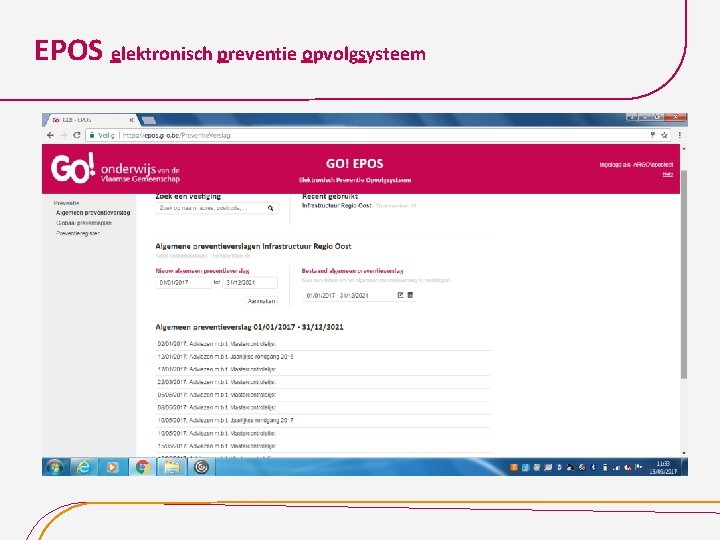The width and height of the screenshot is (720, 540).
Task: Click the green secure padlock icon
Action: [x=92, y=135]
